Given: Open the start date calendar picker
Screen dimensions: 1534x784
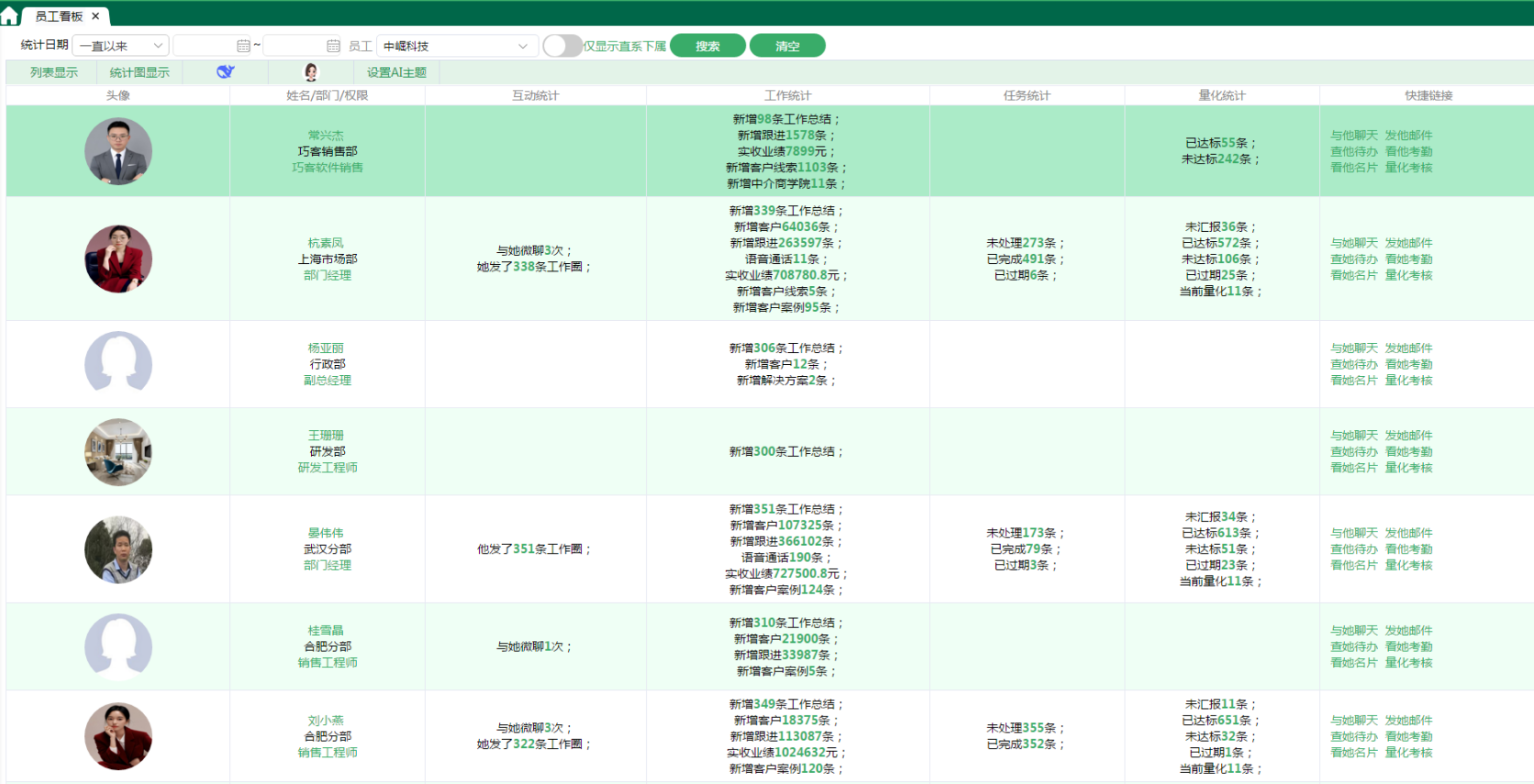Looking at the screenshot, I should pos(243,46).
